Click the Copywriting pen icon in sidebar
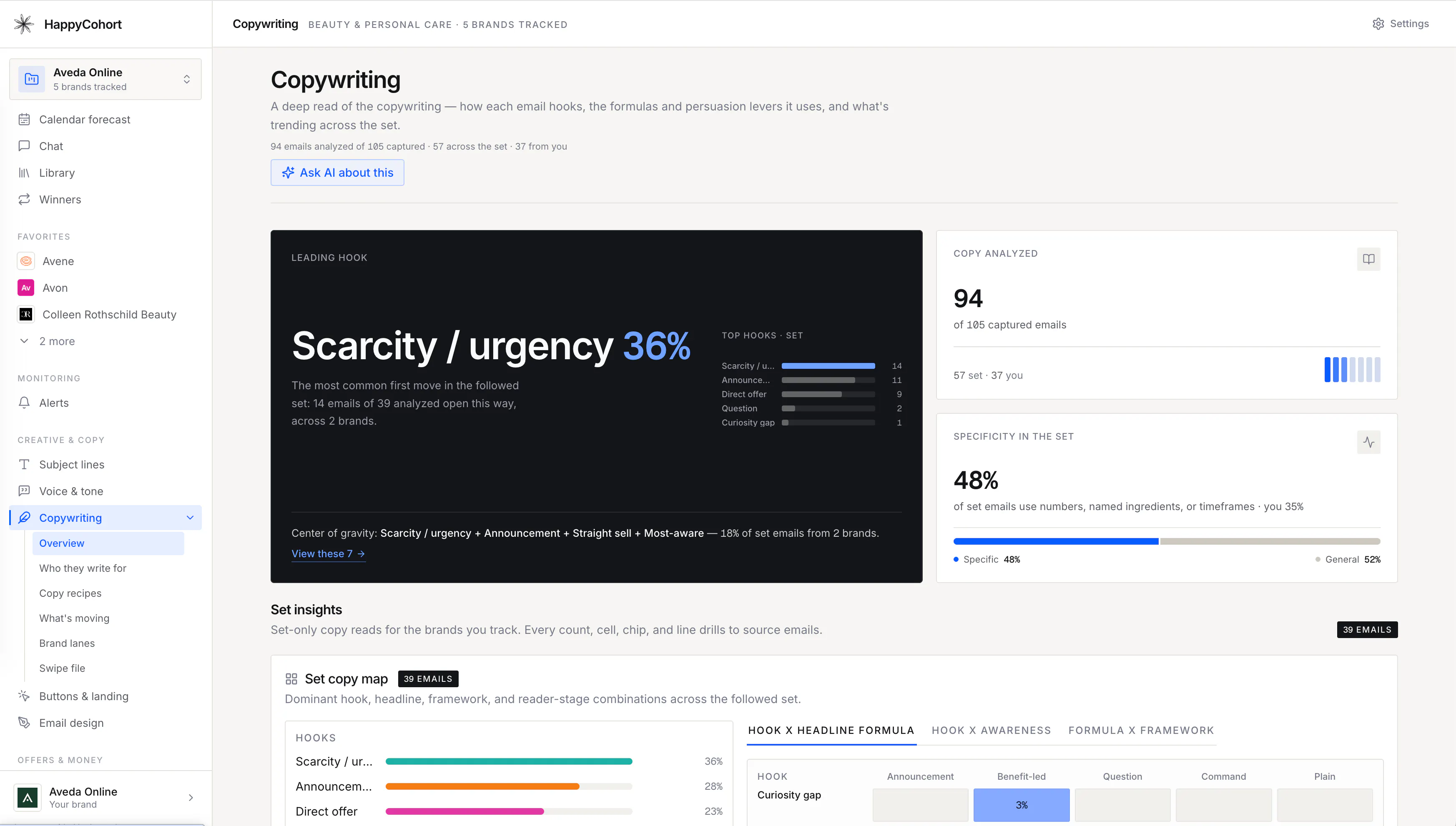 (24, 518)
